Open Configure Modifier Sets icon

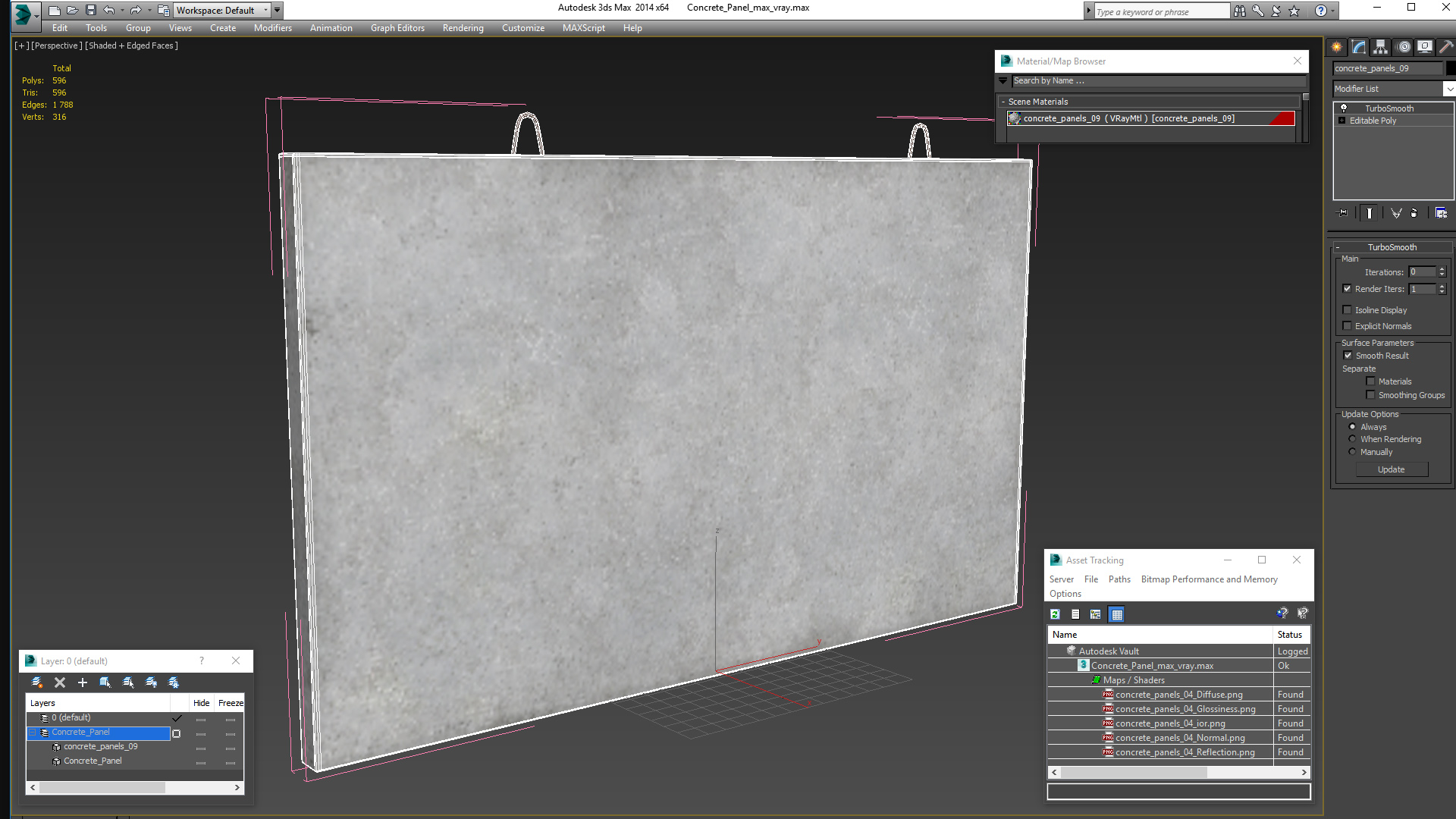tap(1441, 213)
